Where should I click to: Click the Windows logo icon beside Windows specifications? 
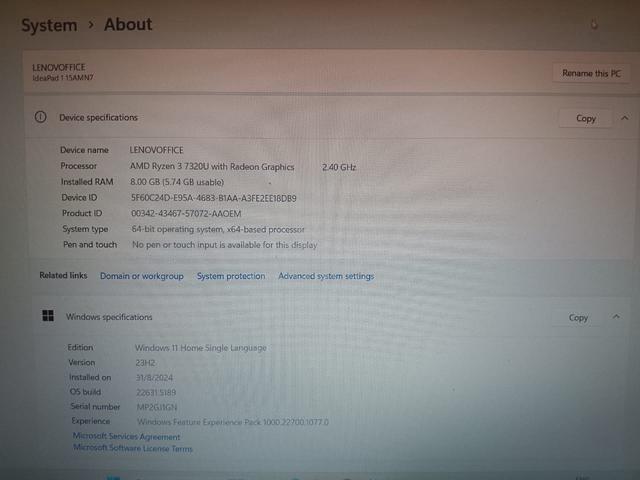48,316
